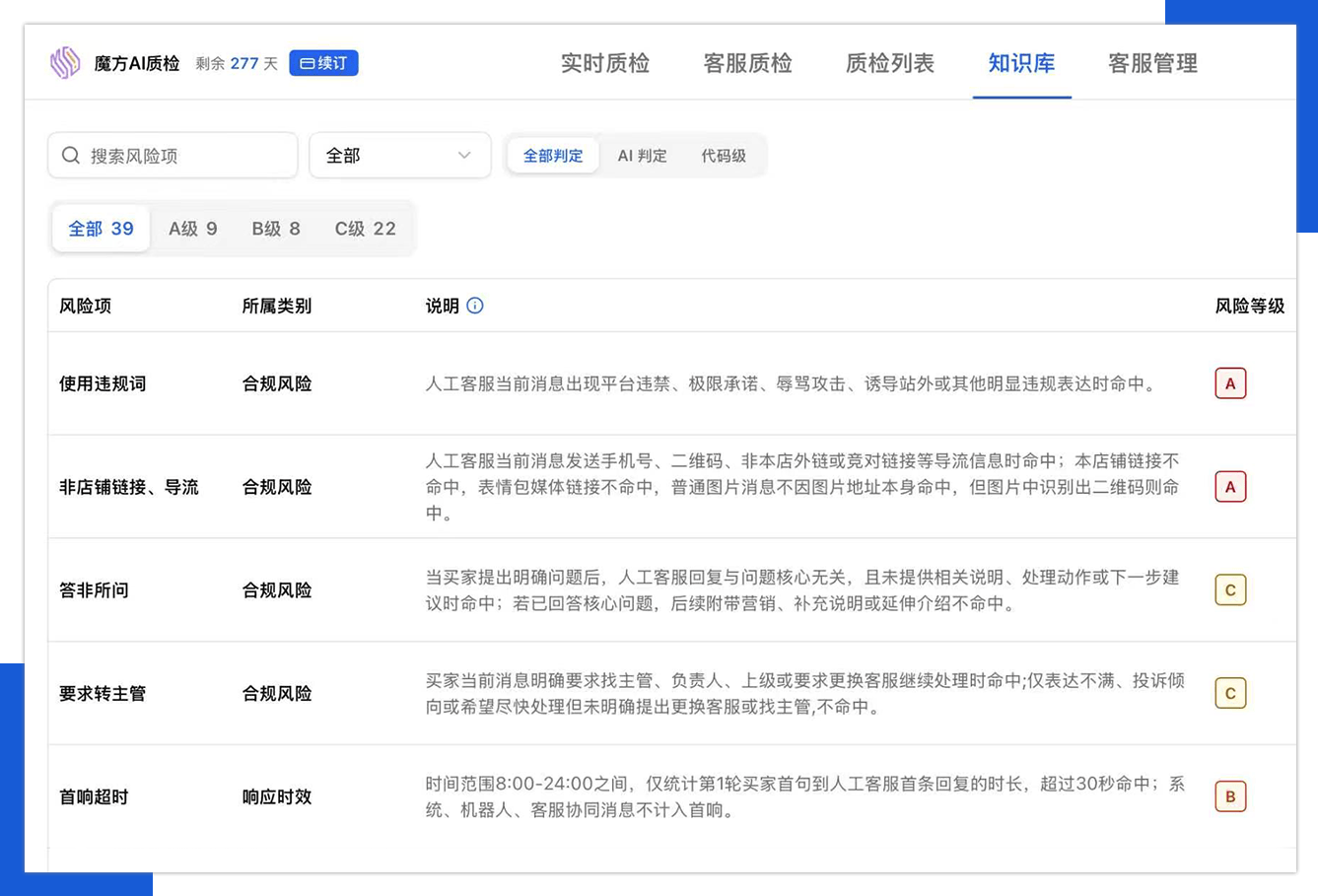Click the info icon next to 说明
Screen dimensions: 1318x896
475,306
